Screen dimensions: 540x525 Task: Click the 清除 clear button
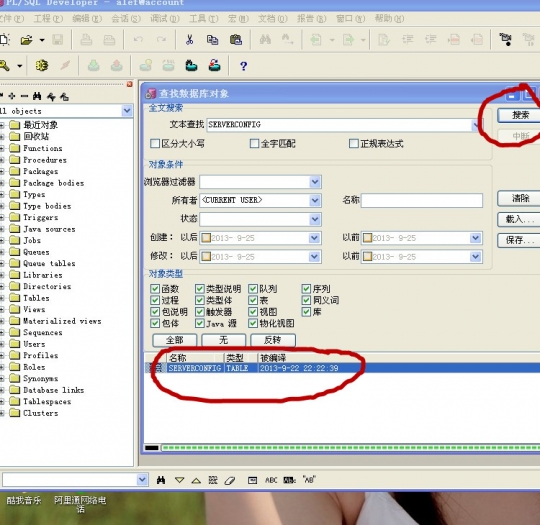coord(519,198)
